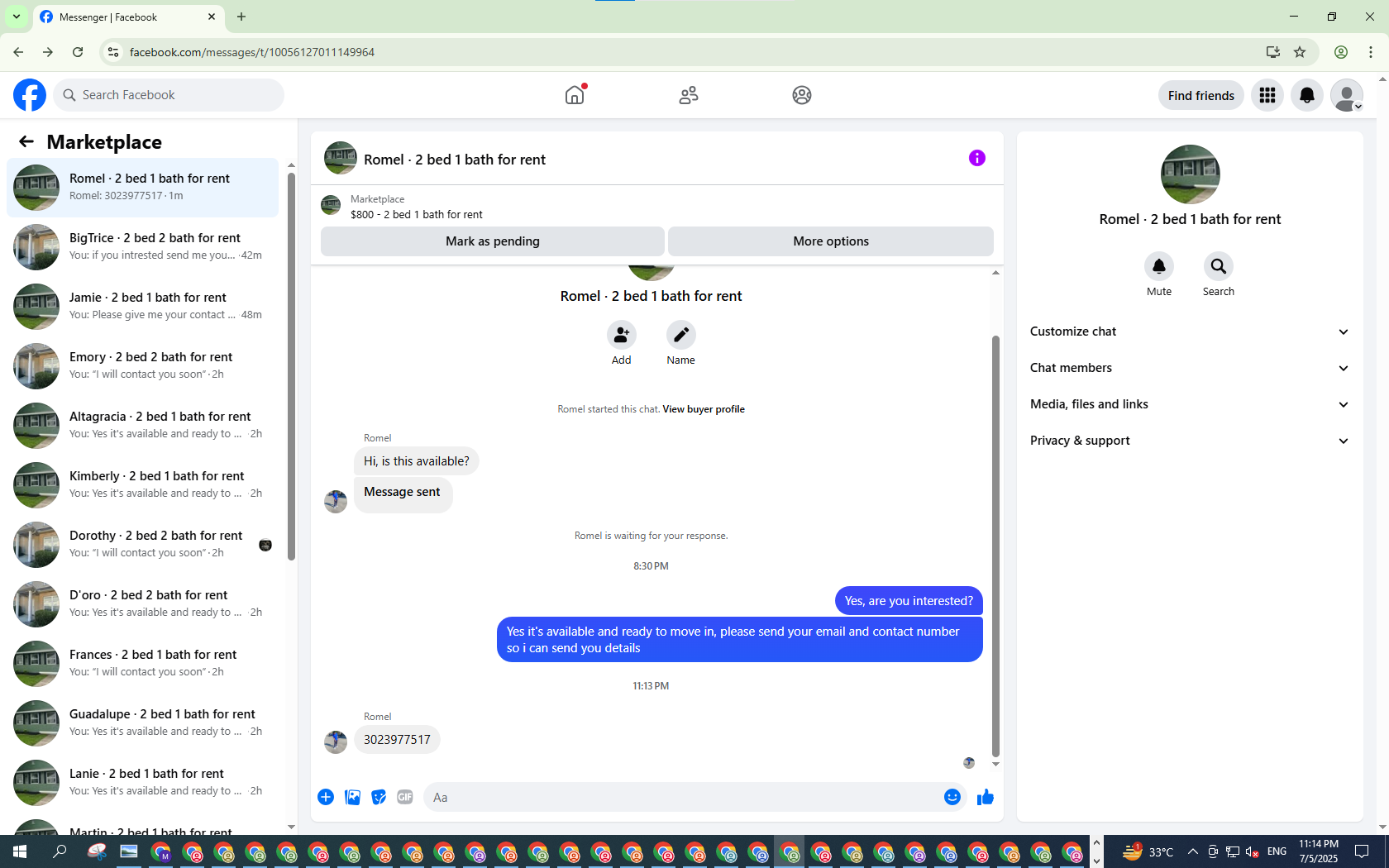
Task: Open more actions plus icon in composer
Action: 326,797
